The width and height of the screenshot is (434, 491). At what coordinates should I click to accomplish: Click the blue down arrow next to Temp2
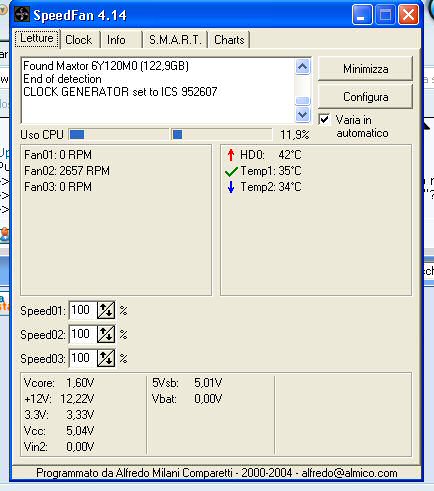click(x=231, y=187)
